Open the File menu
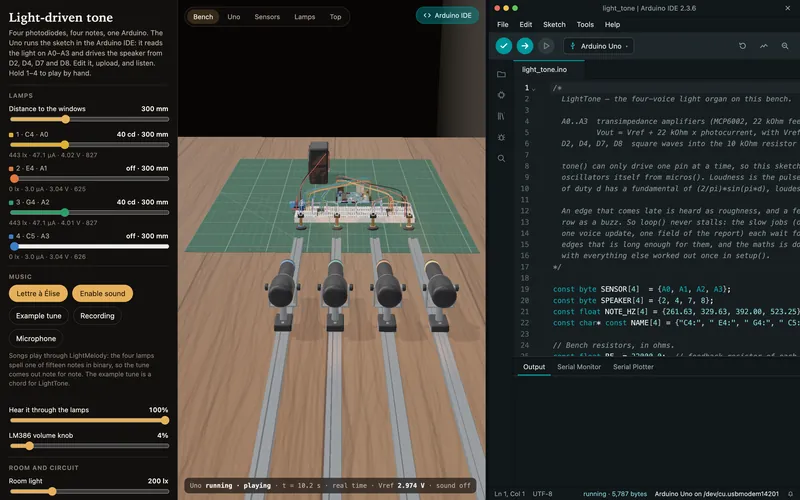 pyautogui.click(x=503, y=24)
